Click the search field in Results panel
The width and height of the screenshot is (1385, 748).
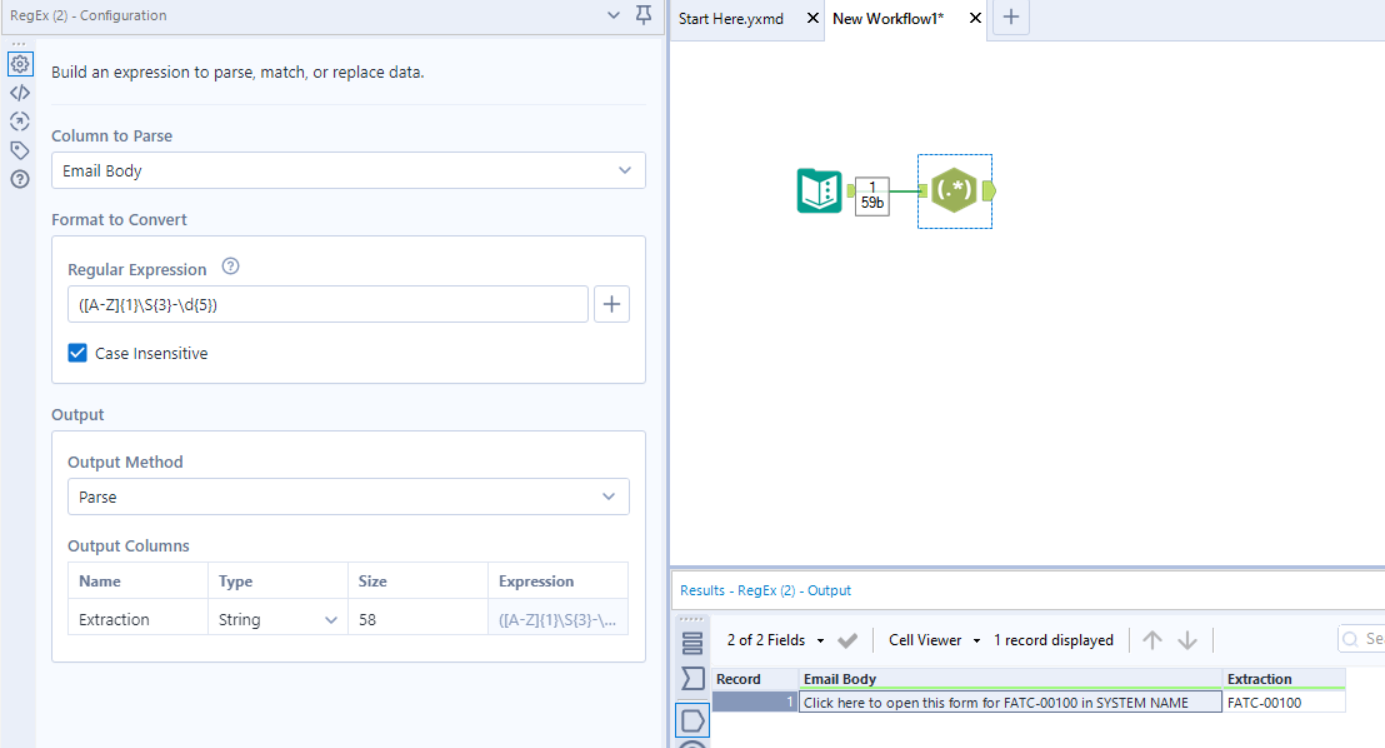[x=1365, y=638]
